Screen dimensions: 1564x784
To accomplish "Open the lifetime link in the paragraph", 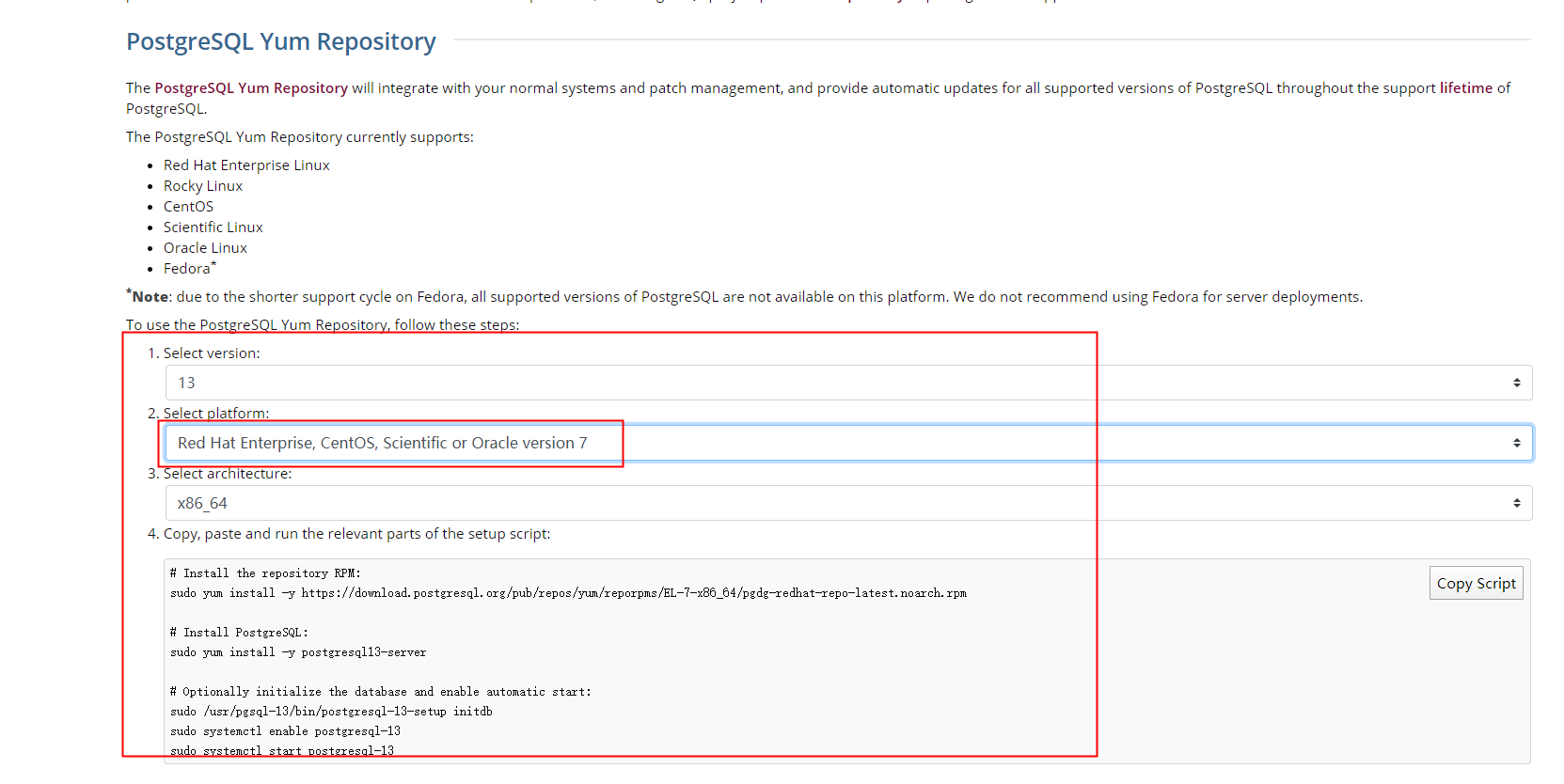I will coord(1465,87).
